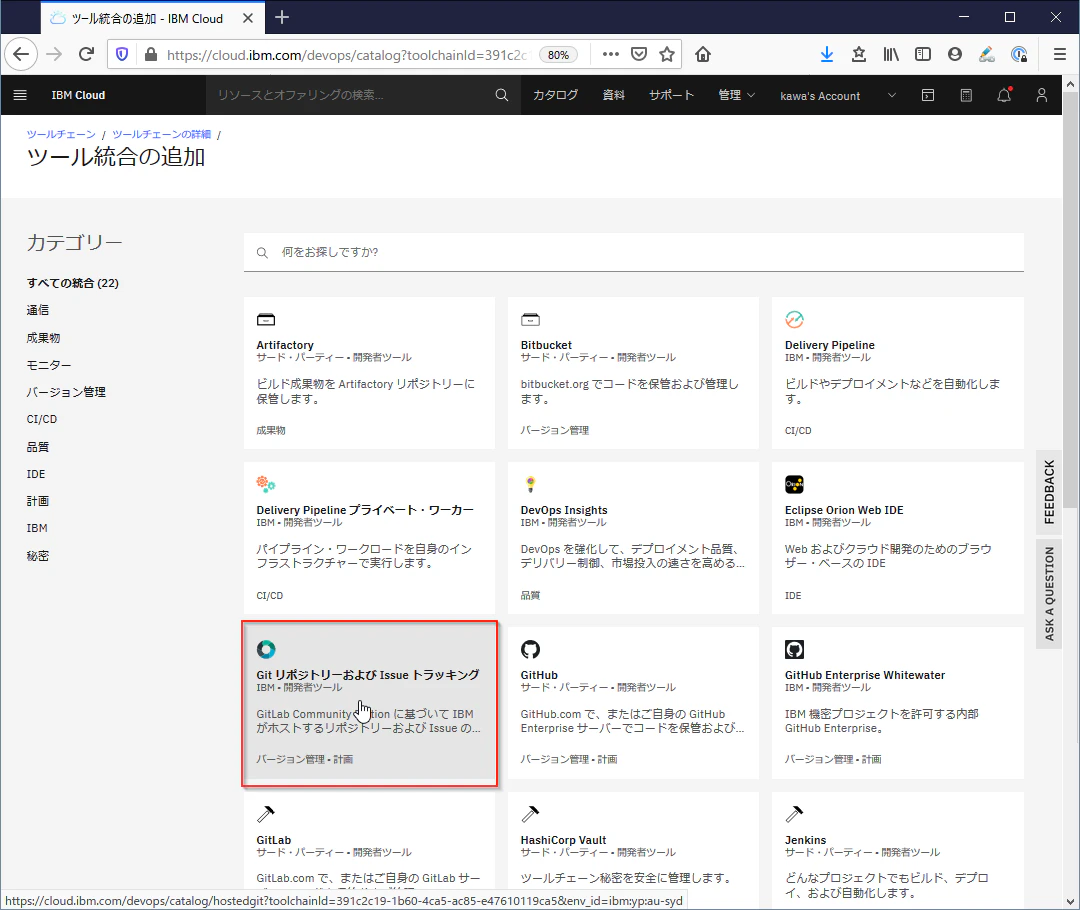Reload the page with the refresh icon
The width and height of the screenshot is (1080, 910).
point(86,54)
